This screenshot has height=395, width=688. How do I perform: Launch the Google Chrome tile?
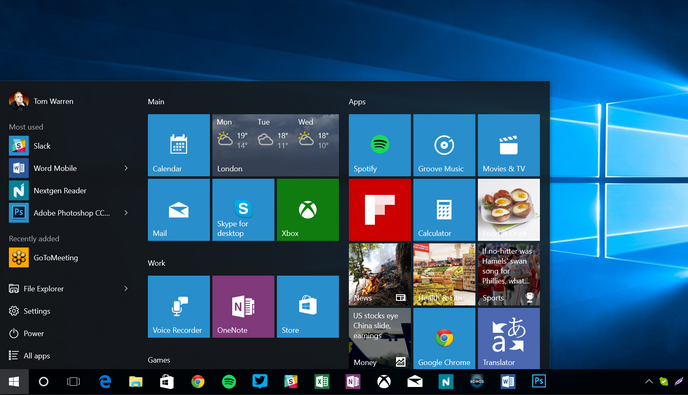tap(444, 338)
